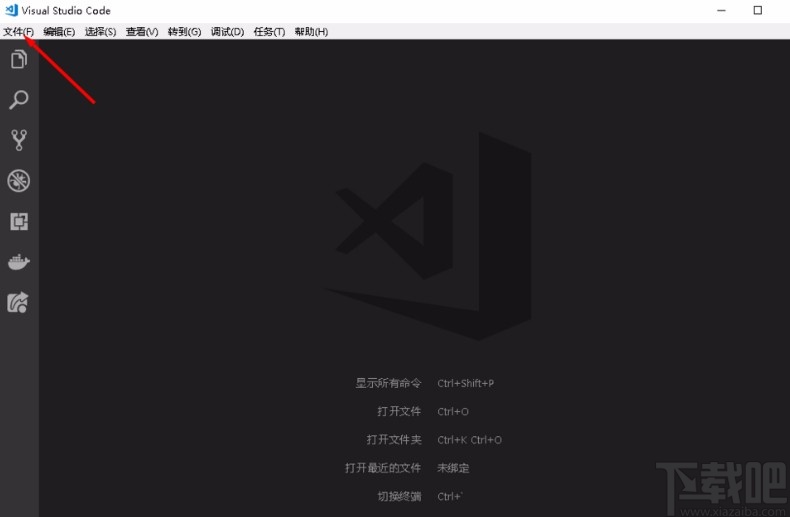Open the 帮助(H) menu
The image size is (790, 517).
point(311,32)
